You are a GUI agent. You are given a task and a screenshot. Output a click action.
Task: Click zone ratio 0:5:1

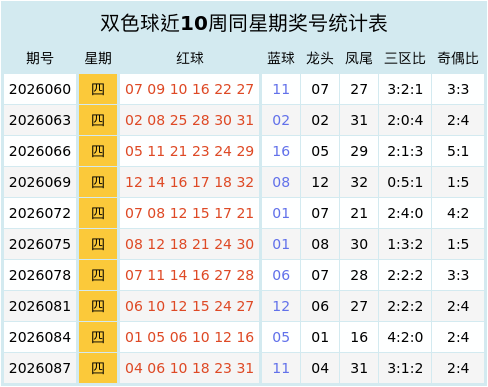pyautogui.click(x=405, y=182)
